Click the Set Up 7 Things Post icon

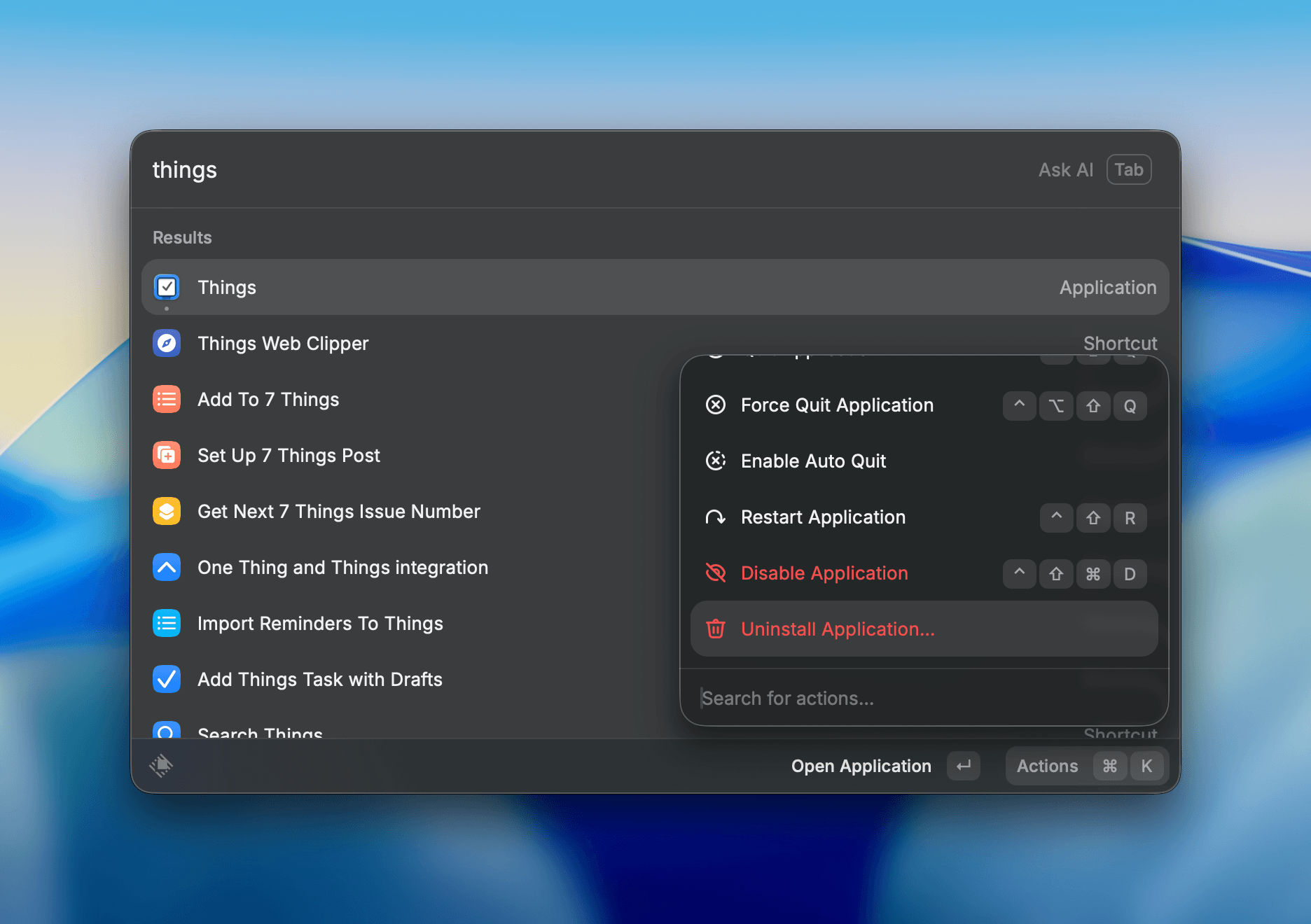(166, 455)
